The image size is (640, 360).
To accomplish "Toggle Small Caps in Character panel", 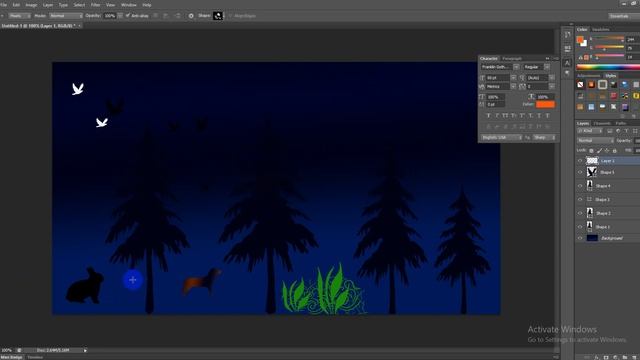I will 513,116.
